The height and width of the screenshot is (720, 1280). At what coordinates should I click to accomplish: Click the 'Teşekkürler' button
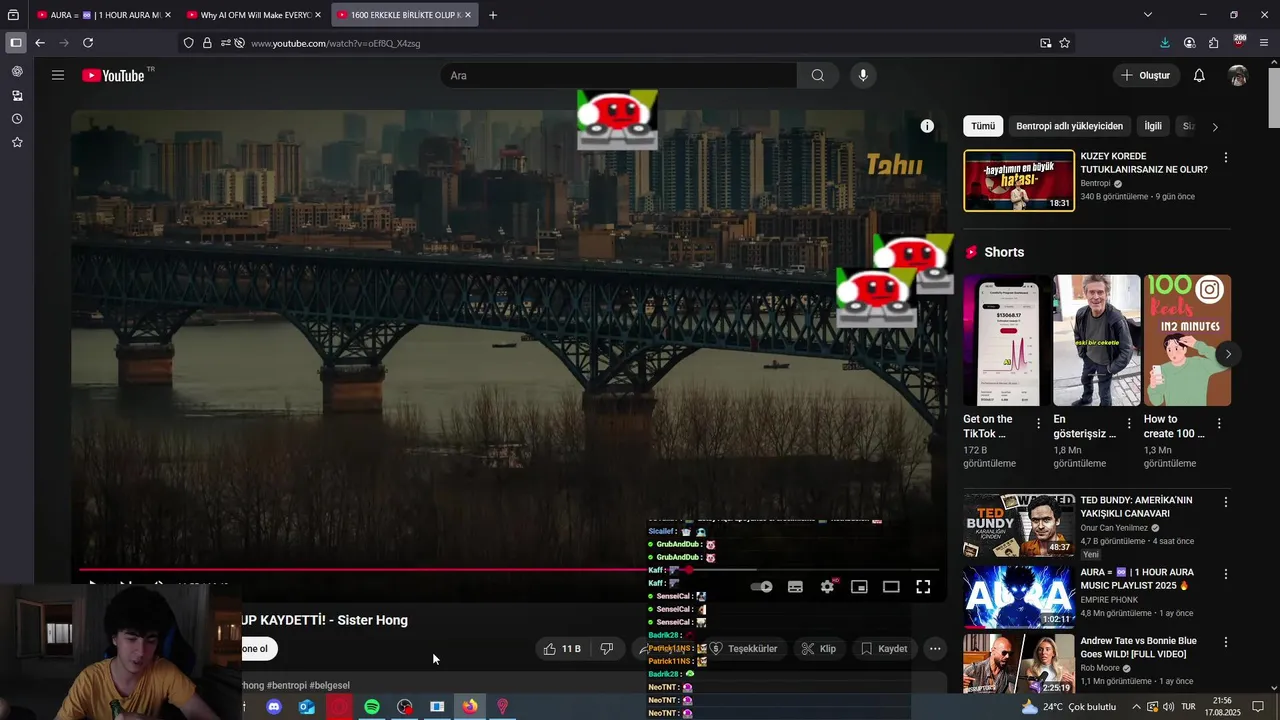click(743, 649)
